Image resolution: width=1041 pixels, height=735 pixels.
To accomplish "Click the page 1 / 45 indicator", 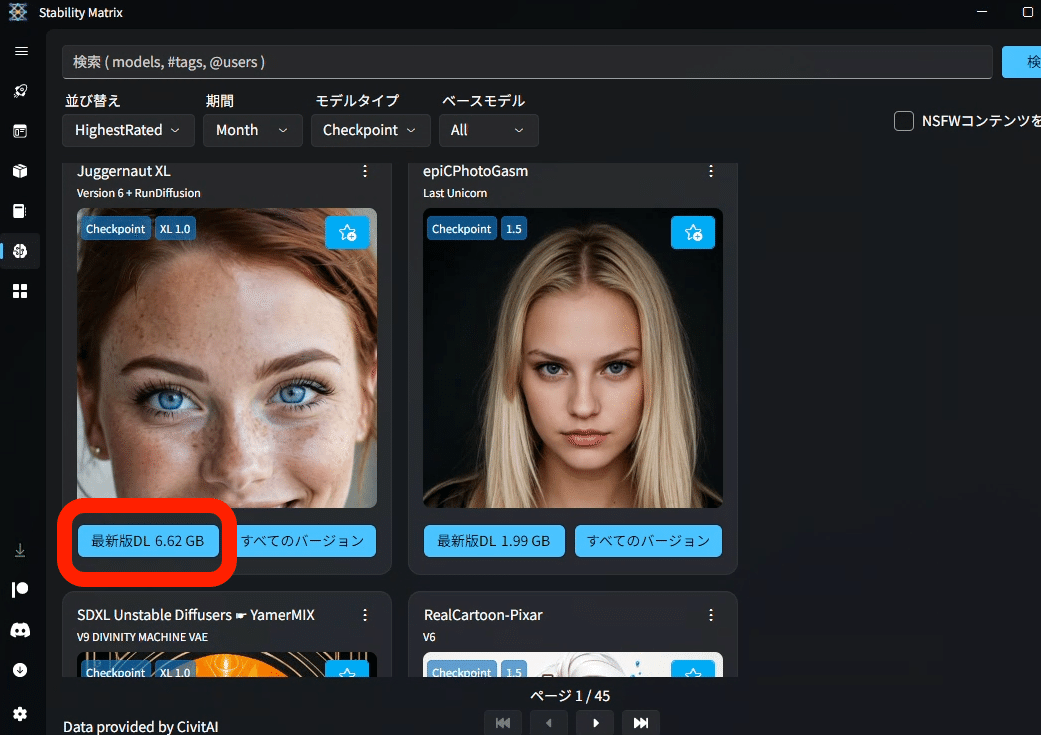I will tap(570, 695).
